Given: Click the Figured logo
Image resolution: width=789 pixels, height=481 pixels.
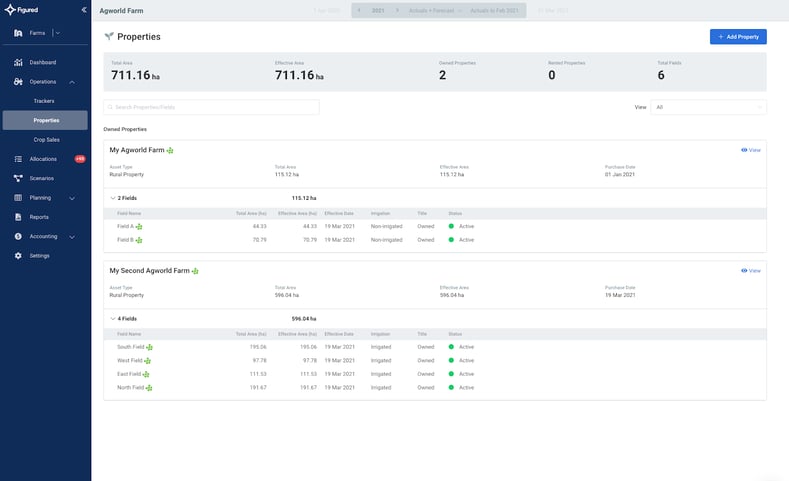Looking at the screenshot, I should [21, 10].
